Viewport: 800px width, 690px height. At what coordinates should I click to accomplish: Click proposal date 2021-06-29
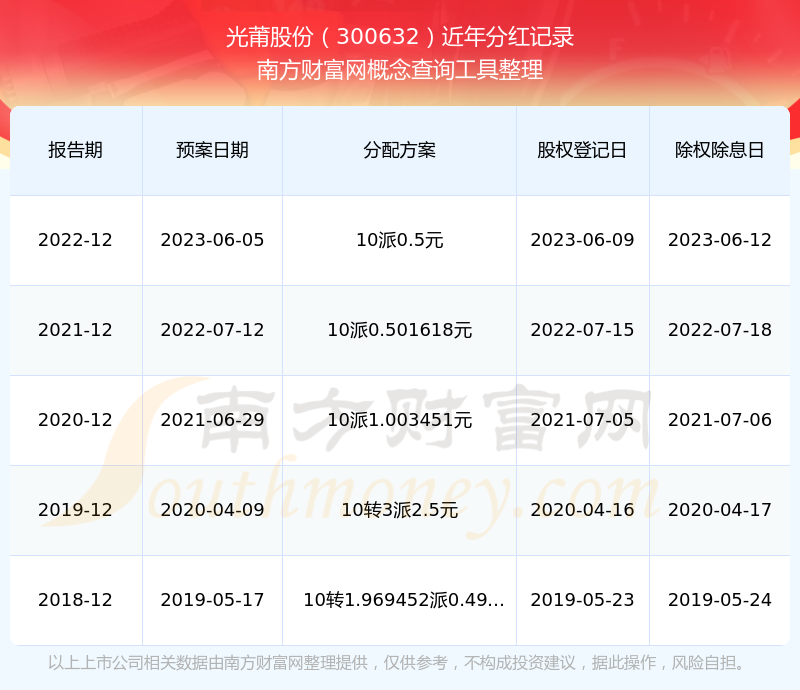click(x=212, y=420)
